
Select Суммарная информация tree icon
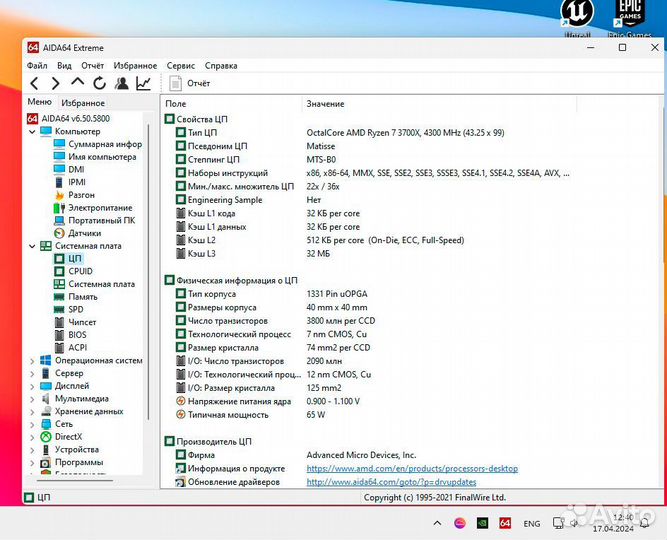pyautogui.click(x=59, y=144)
